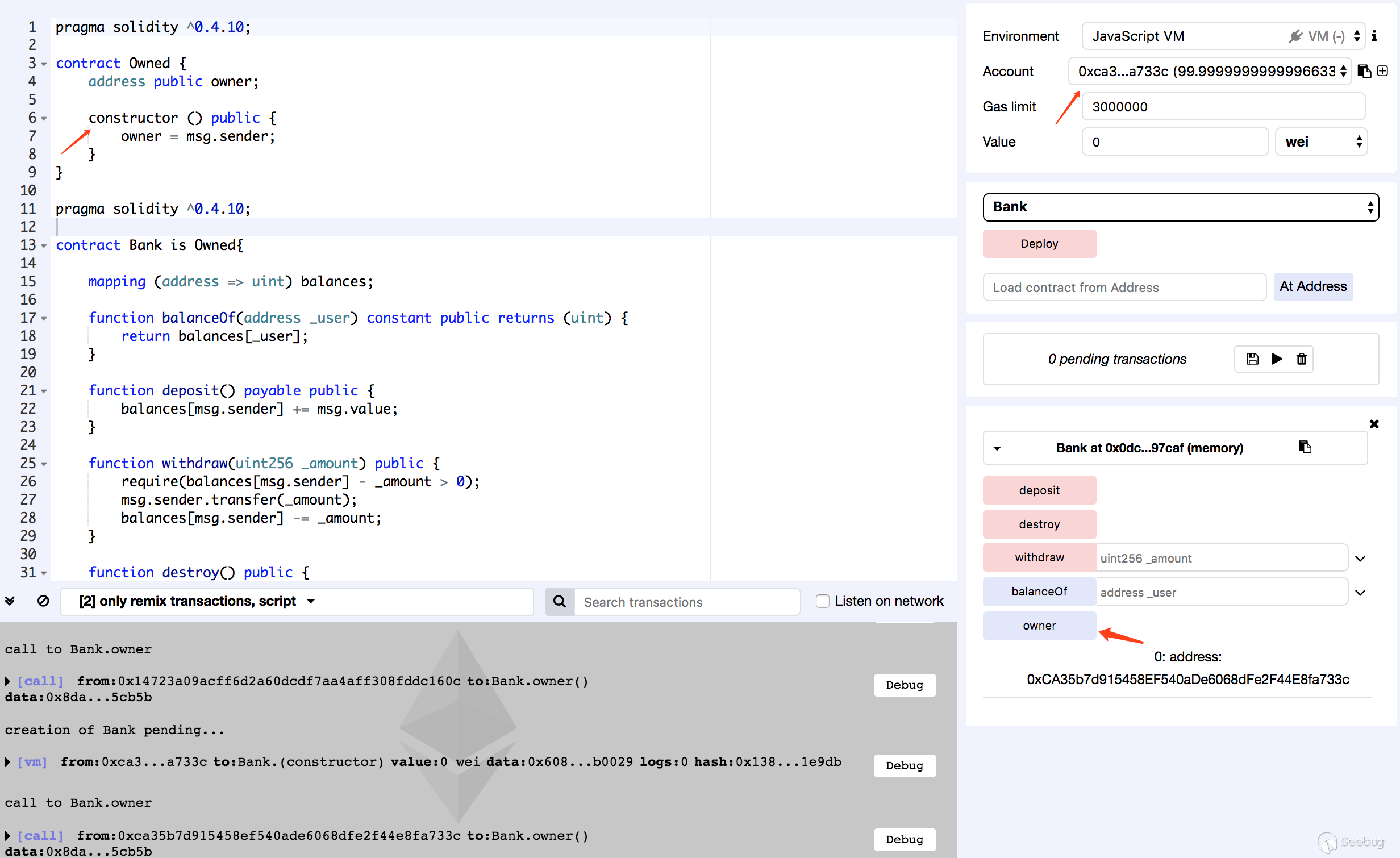The width and height of the screenshot is (1400, 858).
Task: Open the Environment JavaScript VM dropdown
Action: coord(1222,36)
